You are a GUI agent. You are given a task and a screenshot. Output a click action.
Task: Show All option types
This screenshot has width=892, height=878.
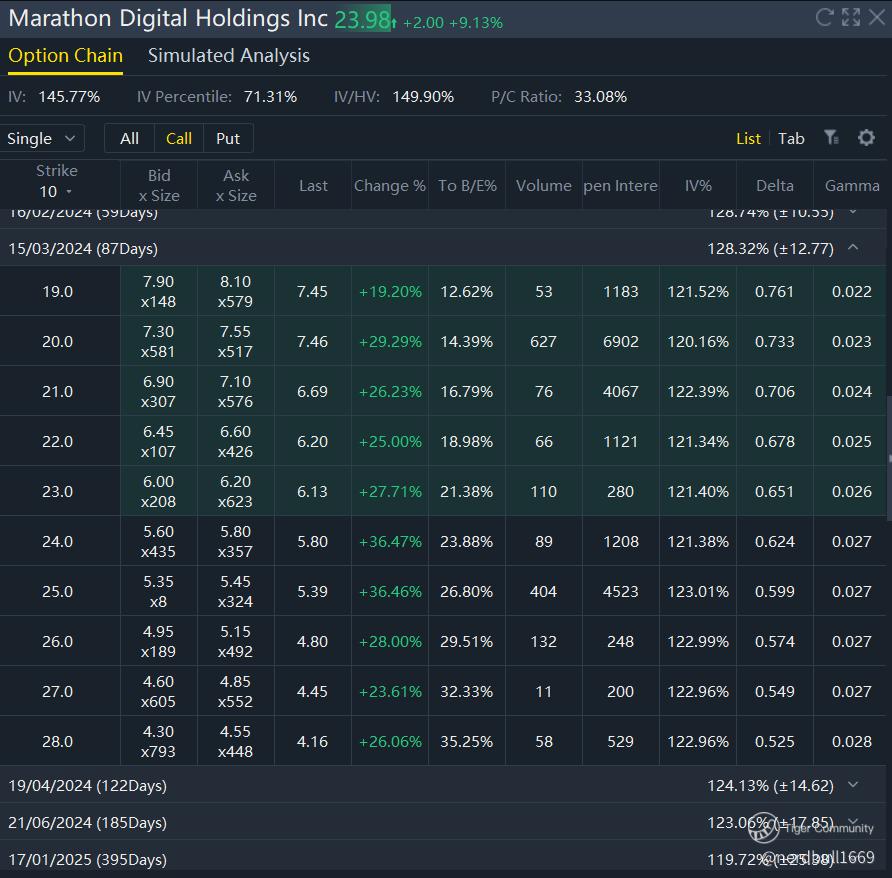pyautogui.click(x=129, y=139)
